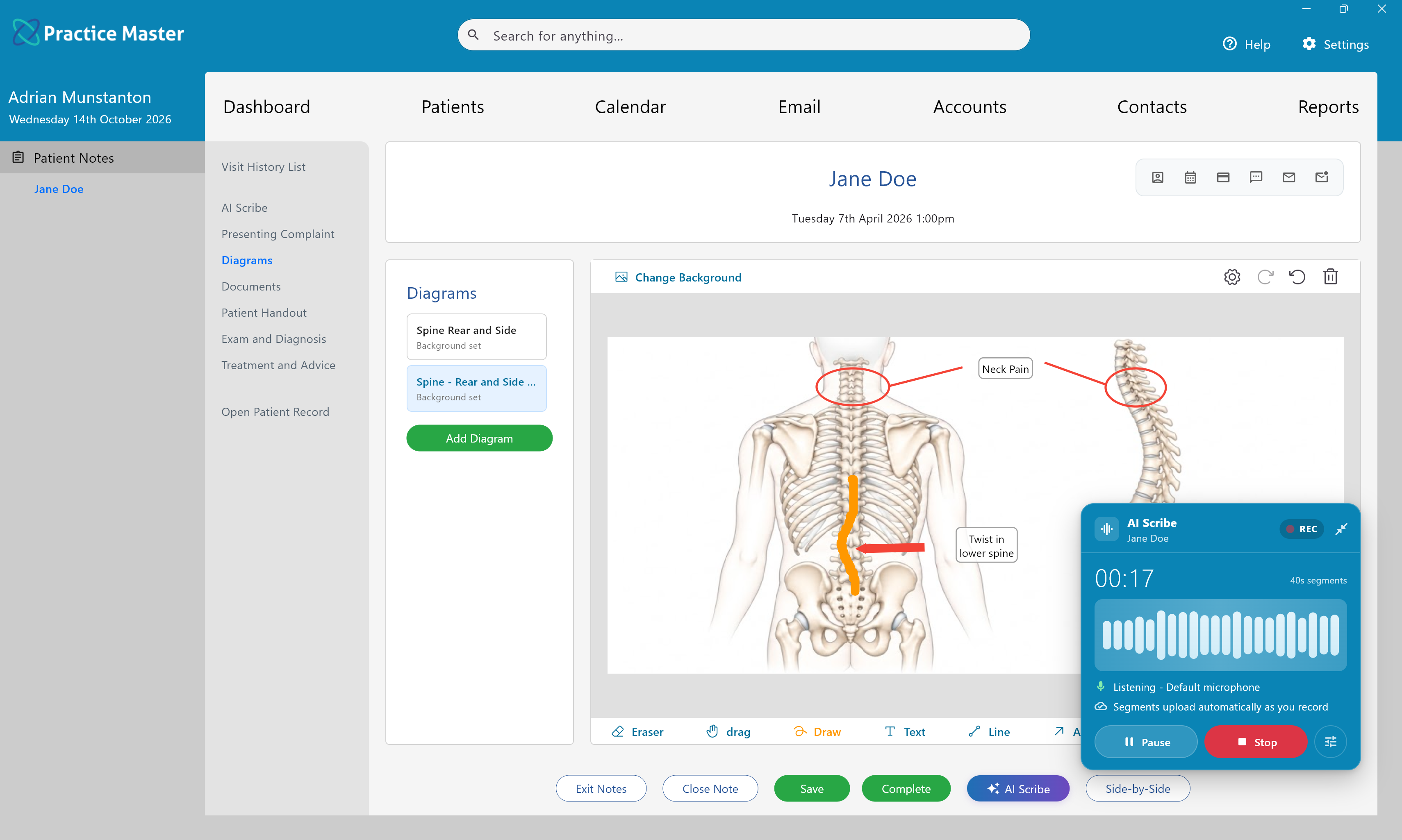Image resolution: width=1402 pixels, height=840 pixels.
Task: Select the drag hand tool
Action: point(728,732)
